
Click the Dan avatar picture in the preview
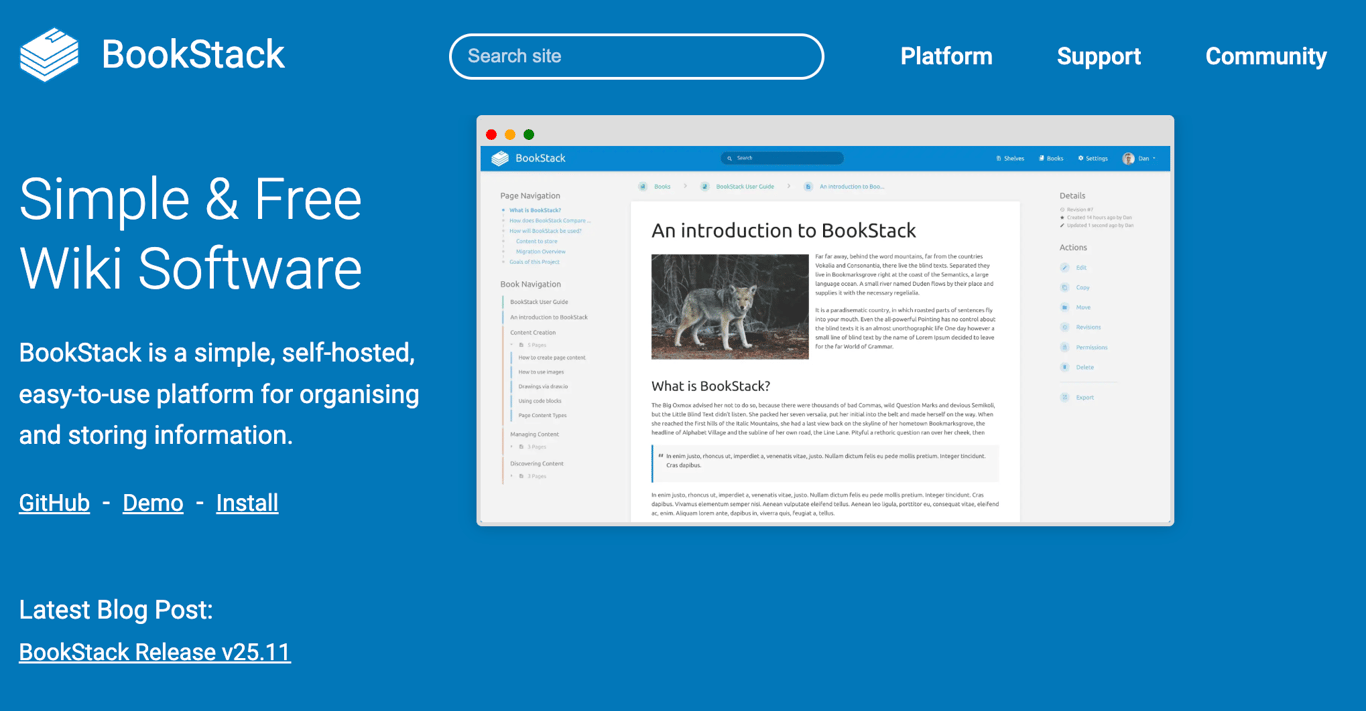pyautogui.click(x=1128, y=158)
